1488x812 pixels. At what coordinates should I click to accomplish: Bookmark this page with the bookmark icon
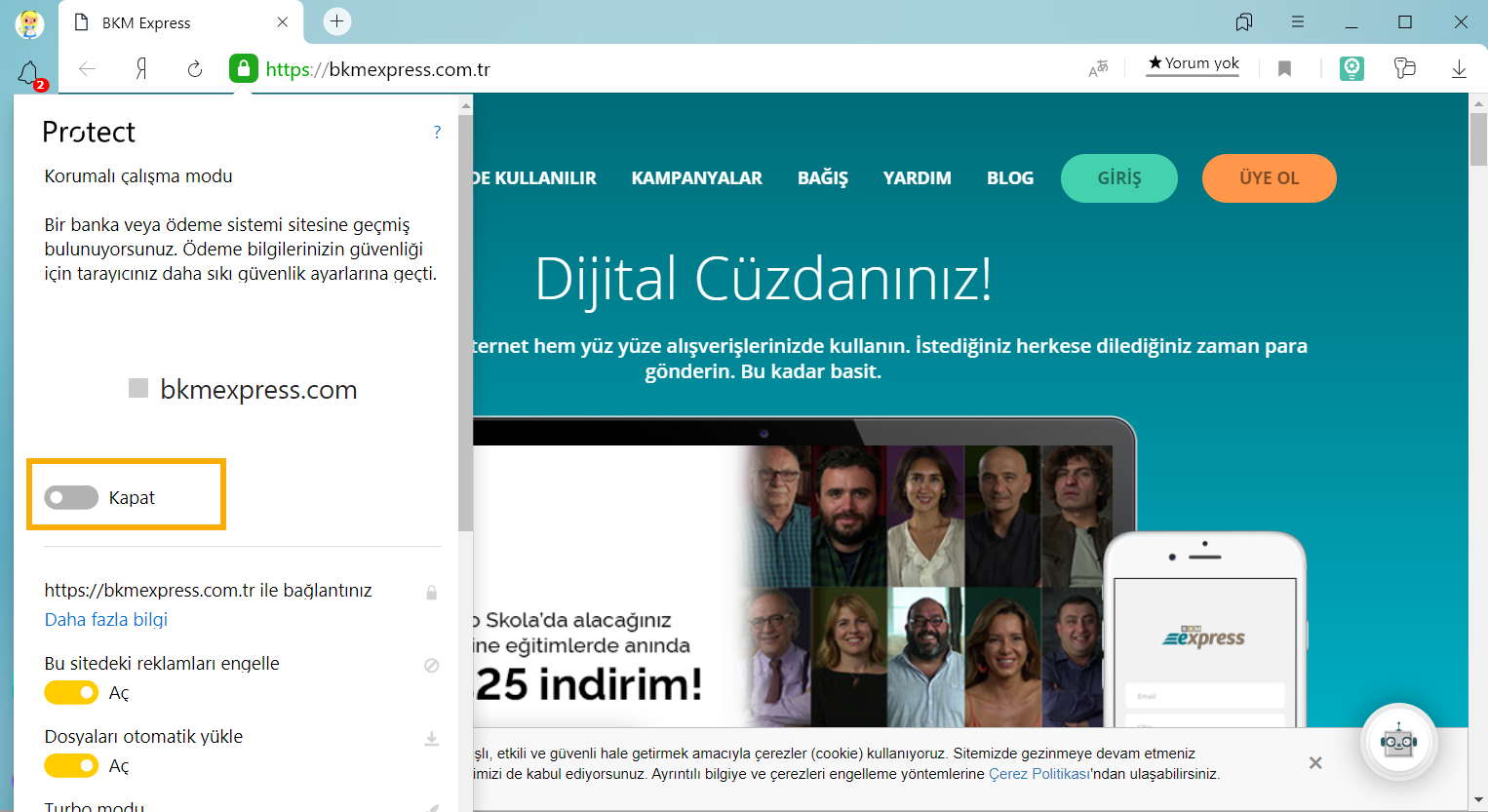coord(1284,68)
